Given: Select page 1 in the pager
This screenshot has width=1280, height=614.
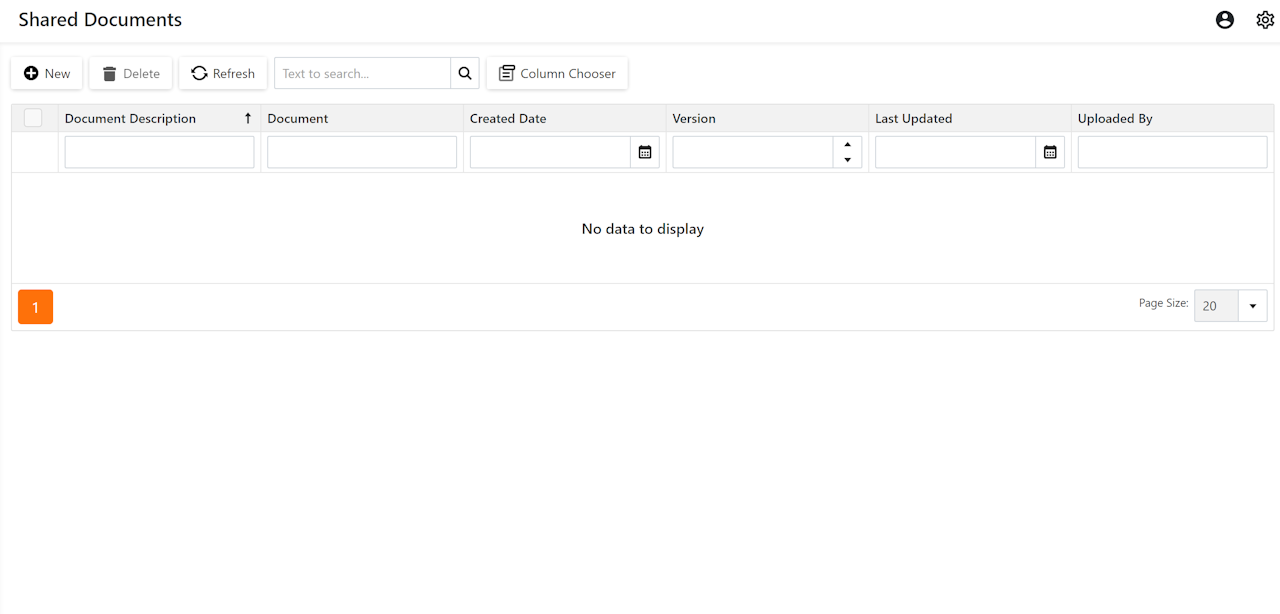Looking at the screenshot, I should (x=35, y=307).
